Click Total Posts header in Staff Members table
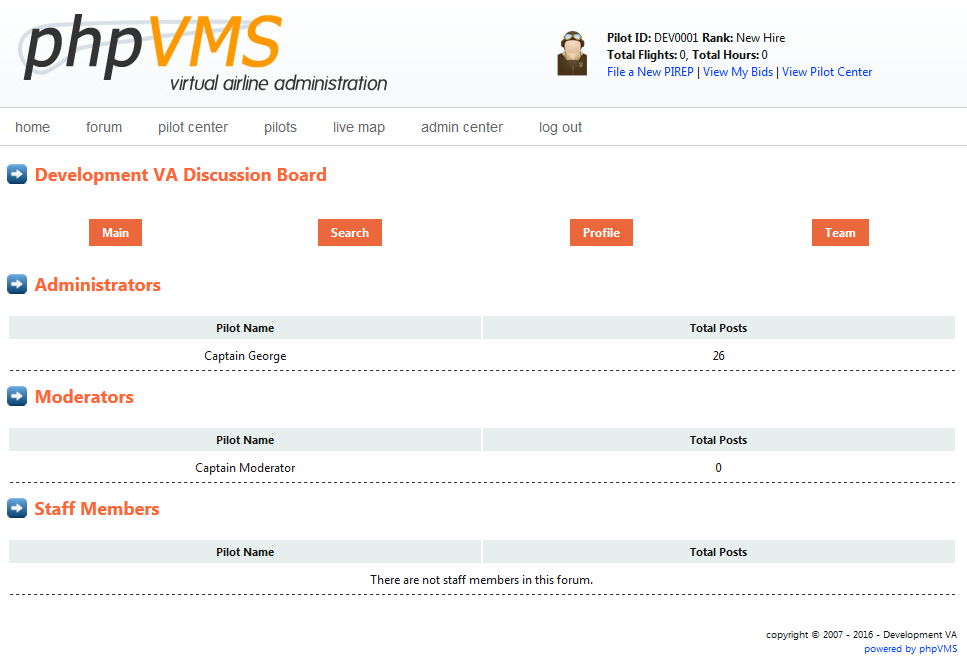The image size is (967, 663). click(718, 552)
